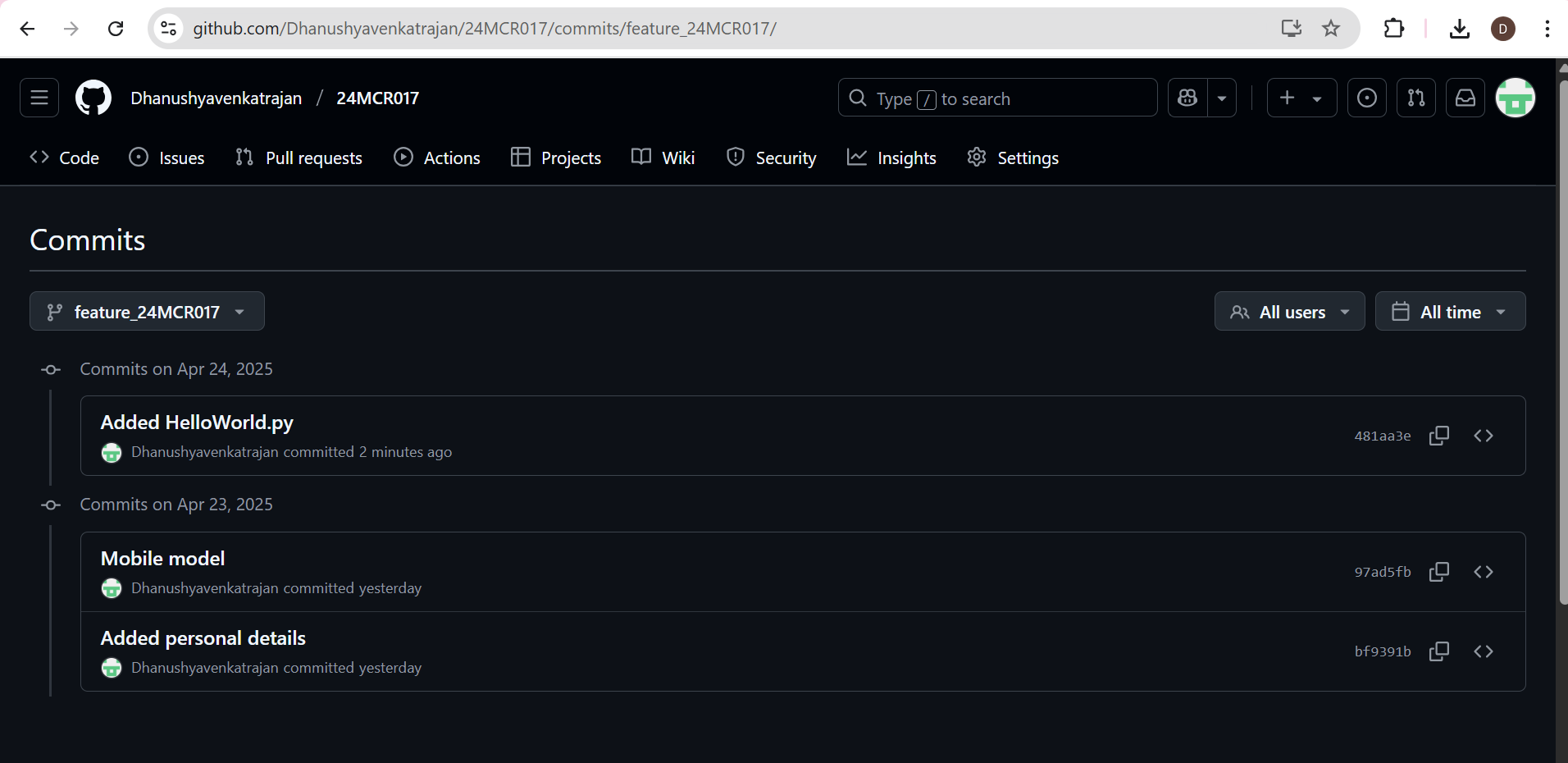Select the 'Commits on Apr 24, 2025' heading
Screen dimensions: 1568x763
[x=176, y=369]
